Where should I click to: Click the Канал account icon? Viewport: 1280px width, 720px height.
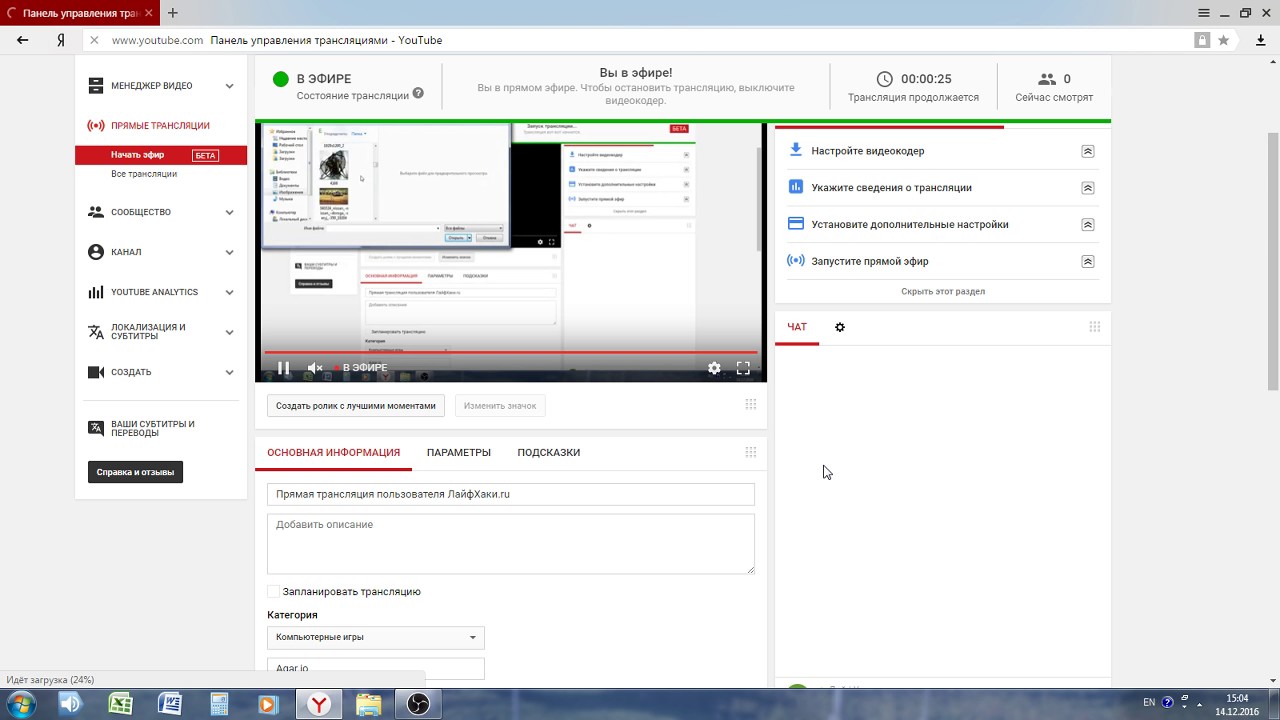coord(96,252)
